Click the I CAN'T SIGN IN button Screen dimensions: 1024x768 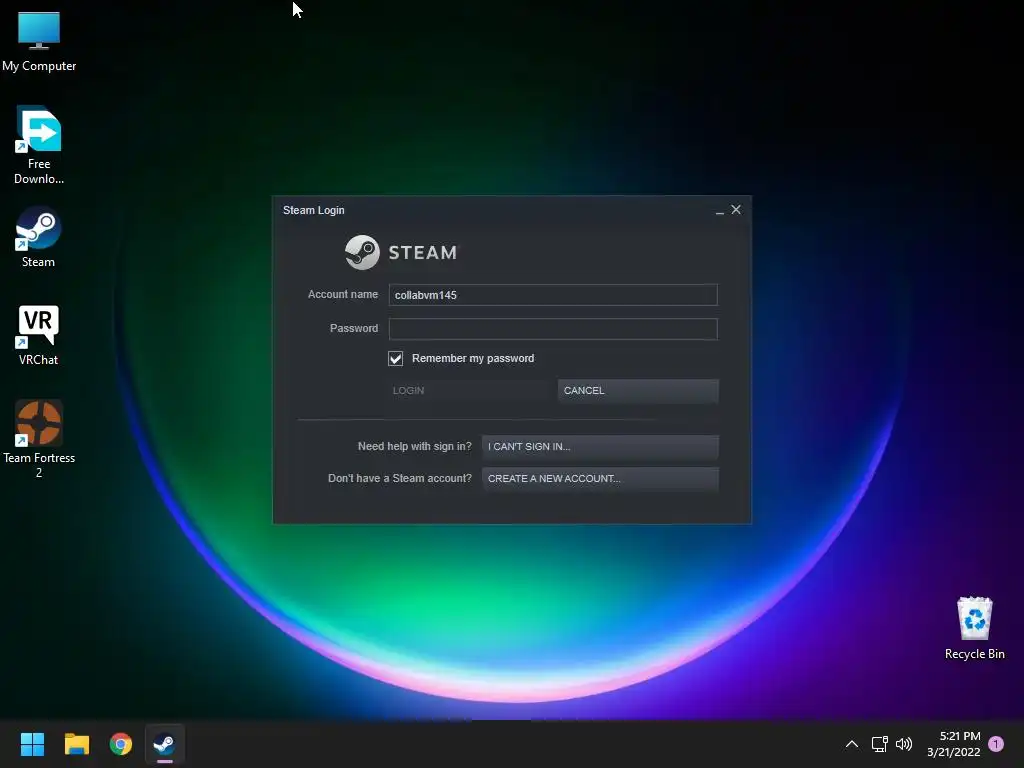(x=600, y=447)
